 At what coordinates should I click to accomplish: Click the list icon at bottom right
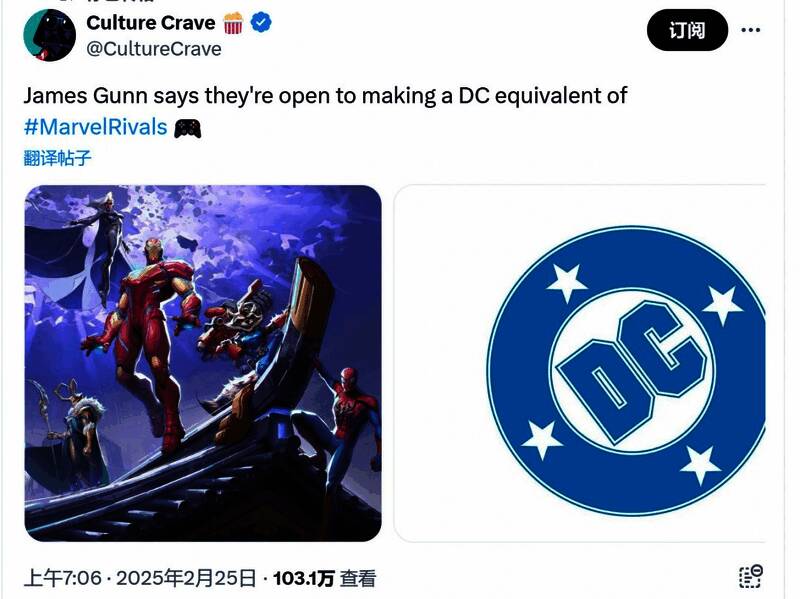751,577
